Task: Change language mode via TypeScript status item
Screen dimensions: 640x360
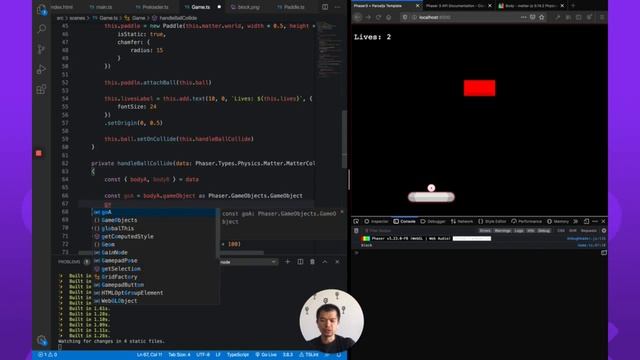Action: (238, 355)
